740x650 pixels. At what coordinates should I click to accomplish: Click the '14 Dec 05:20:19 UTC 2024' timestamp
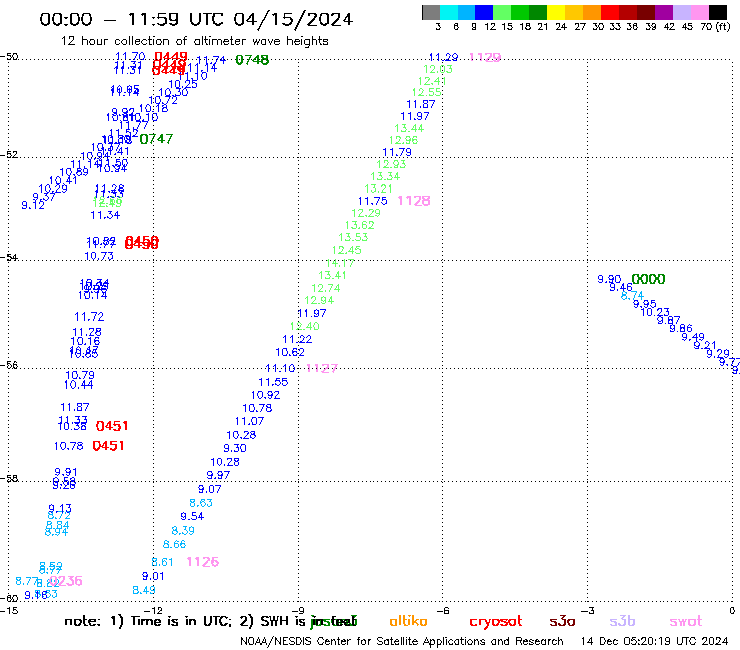pyautogui.click(x=654, y=641)
